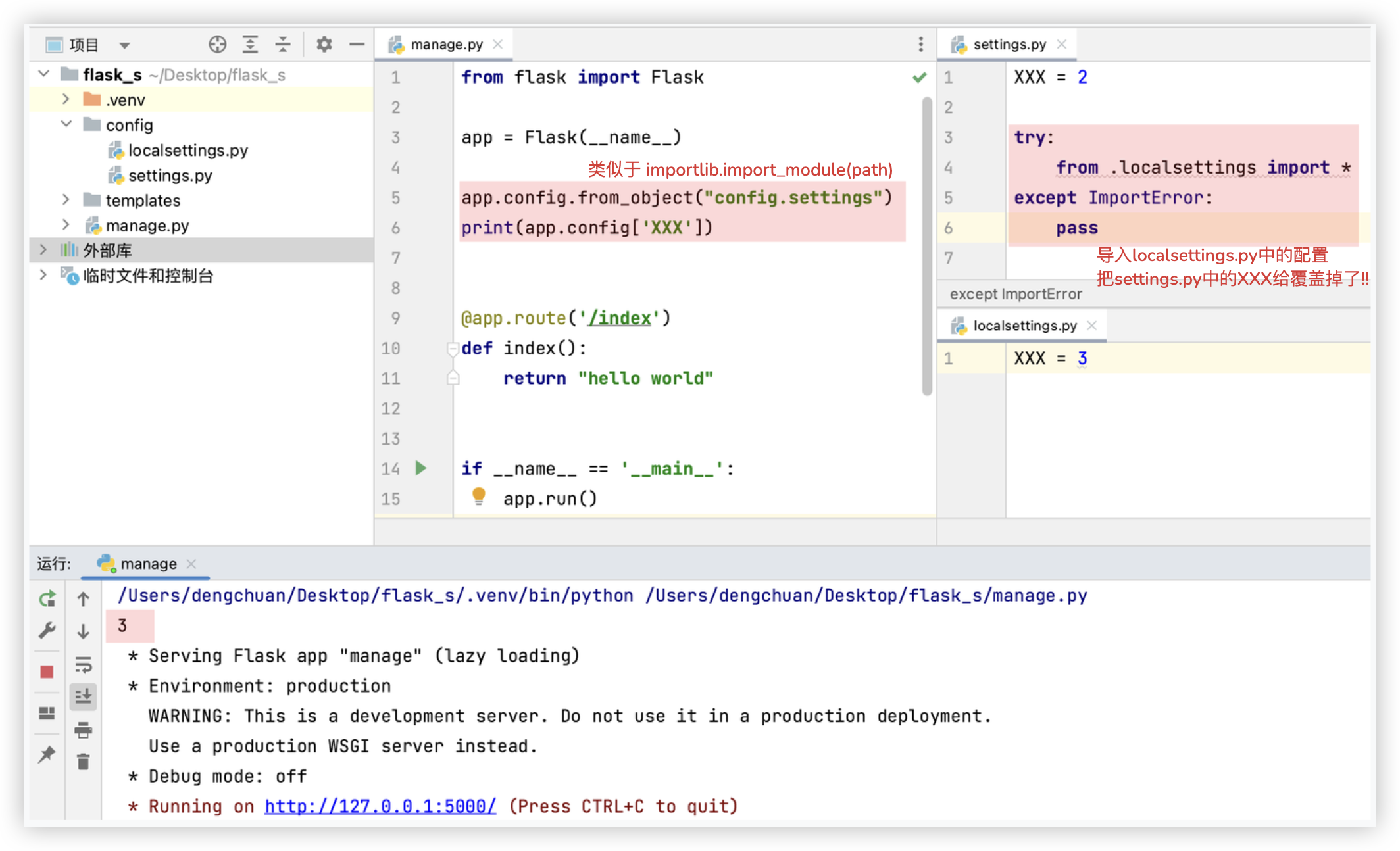
Task: Toggle the pin tab icon in run panel
Action: pyautogui.click(x=47, y=754)
